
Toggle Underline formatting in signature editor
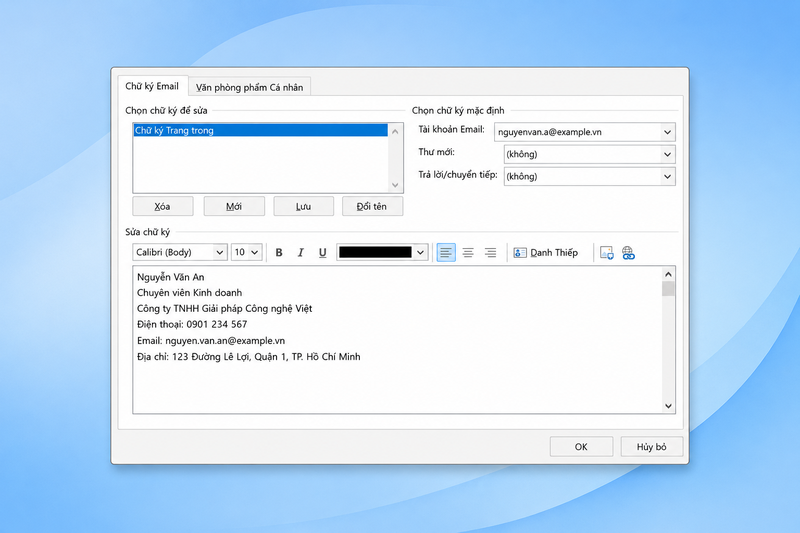coord(322,252)
